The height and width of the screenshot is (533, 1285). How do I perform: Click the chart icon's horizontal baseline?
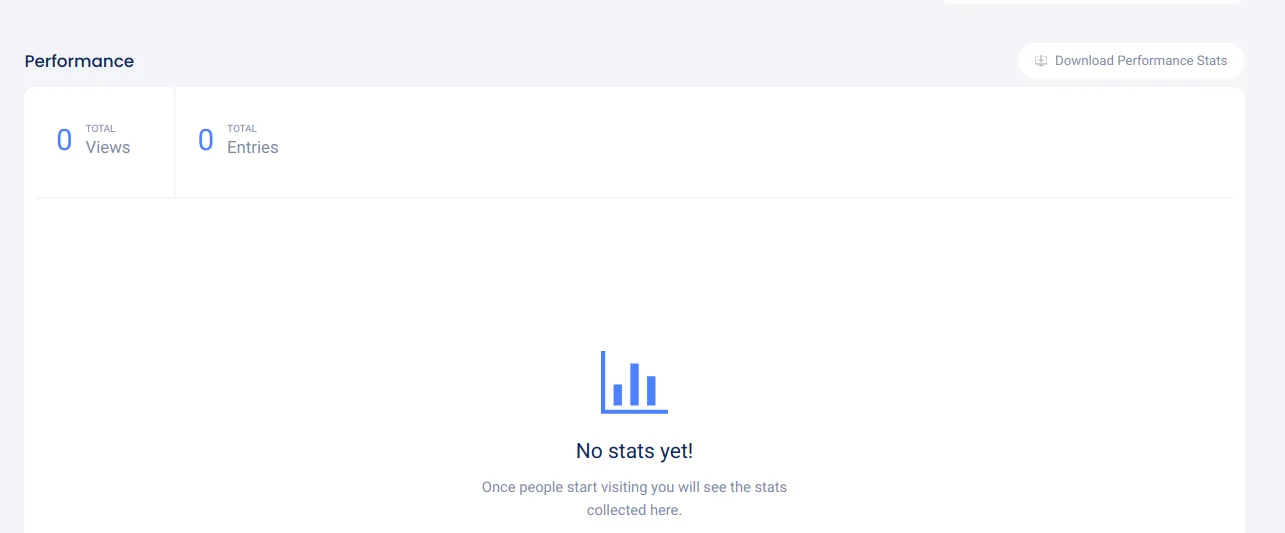tap(634, 411)
